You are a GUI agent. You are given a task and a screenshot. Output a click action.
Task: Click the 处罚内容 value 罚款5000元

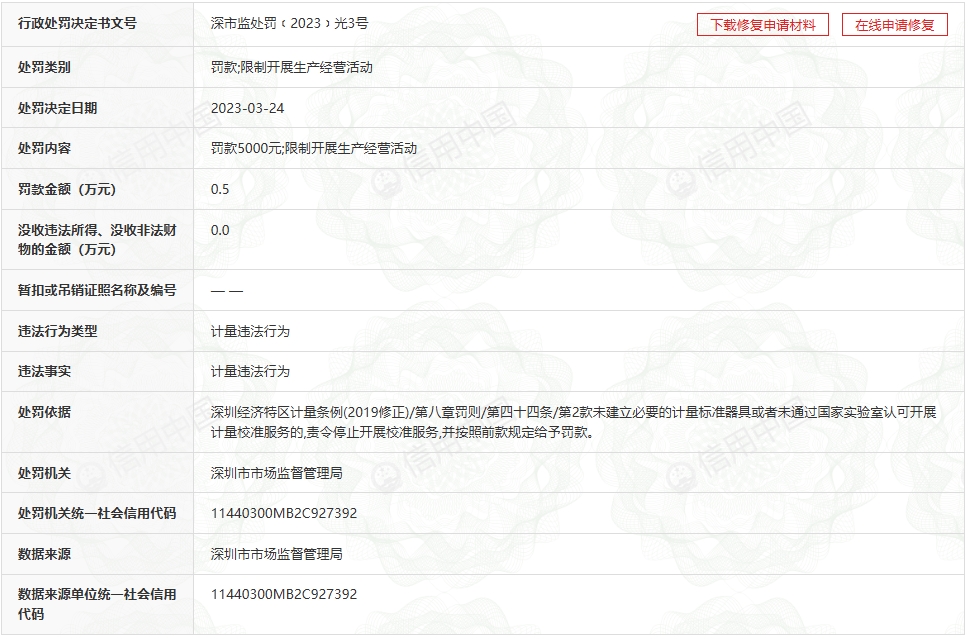tap(247, 148)
